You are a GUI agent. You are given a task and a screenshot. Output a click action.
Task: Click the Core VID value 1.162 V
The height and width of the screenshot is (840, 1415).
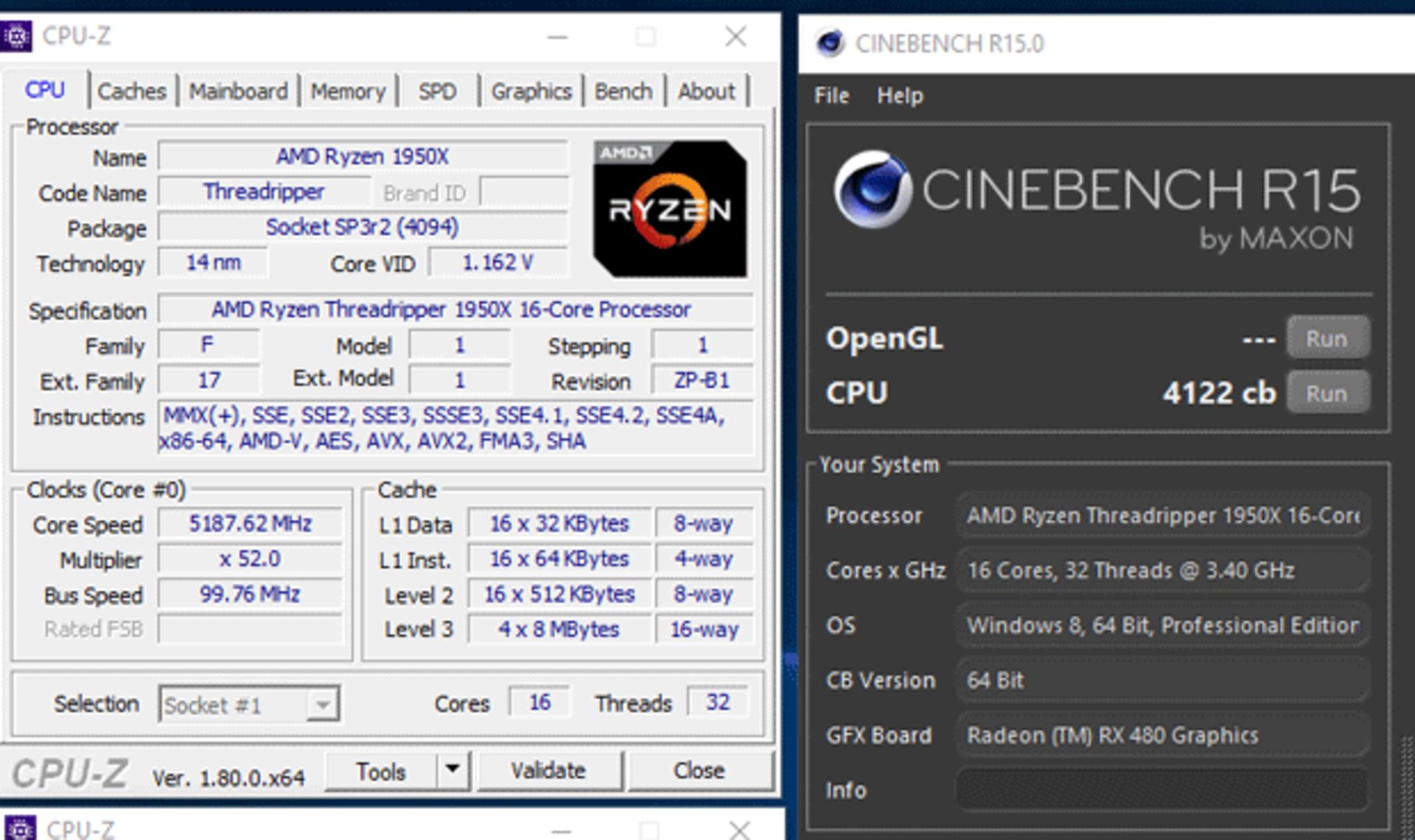[x=498, y=262]
